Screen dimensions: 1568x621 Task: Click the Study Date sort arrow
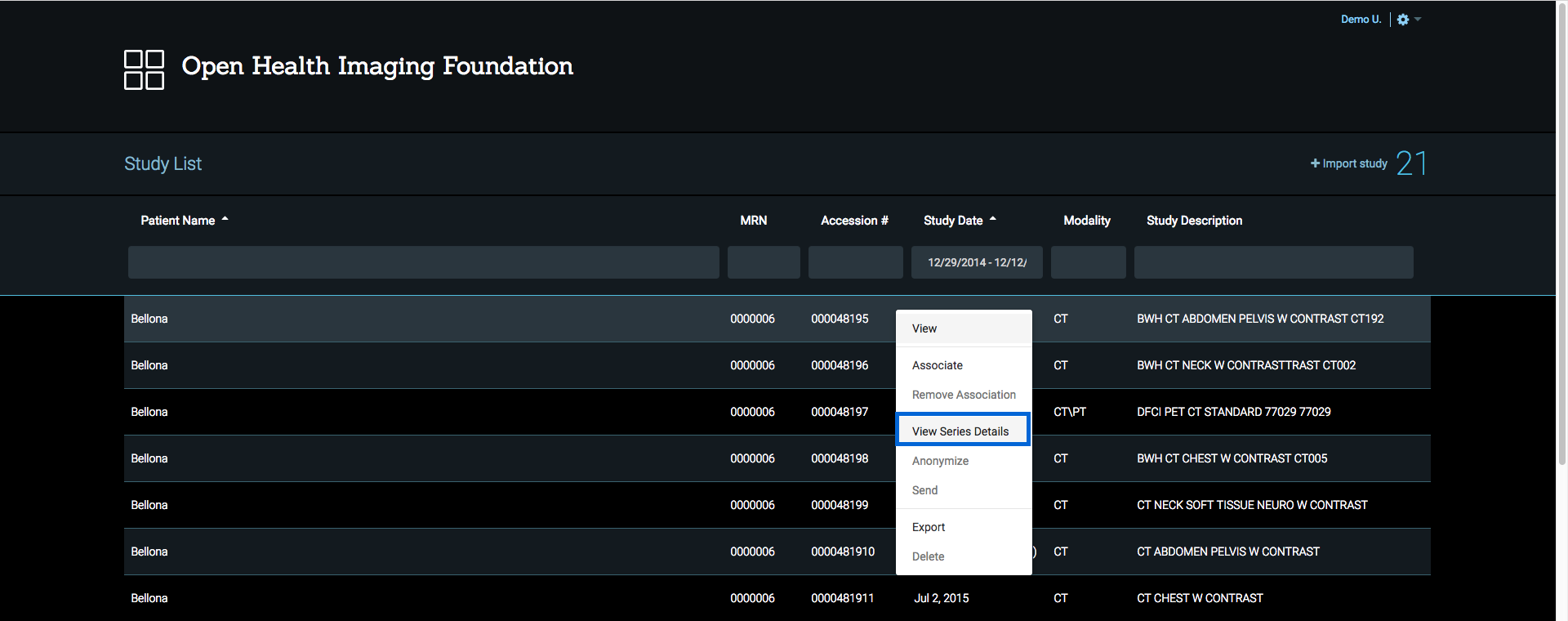coord(993,219)
